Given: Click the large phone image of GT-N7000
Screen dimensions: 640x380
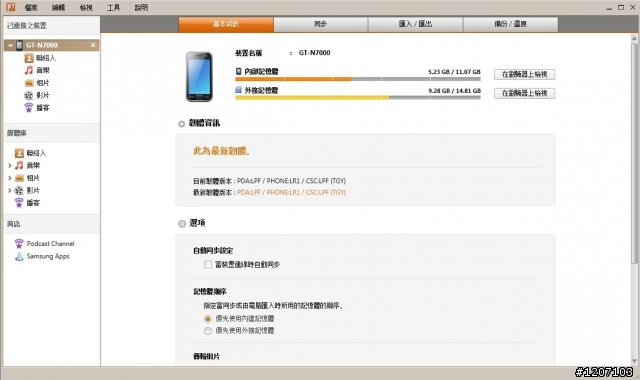Looking at the screenshot, I should click(199, 76).
